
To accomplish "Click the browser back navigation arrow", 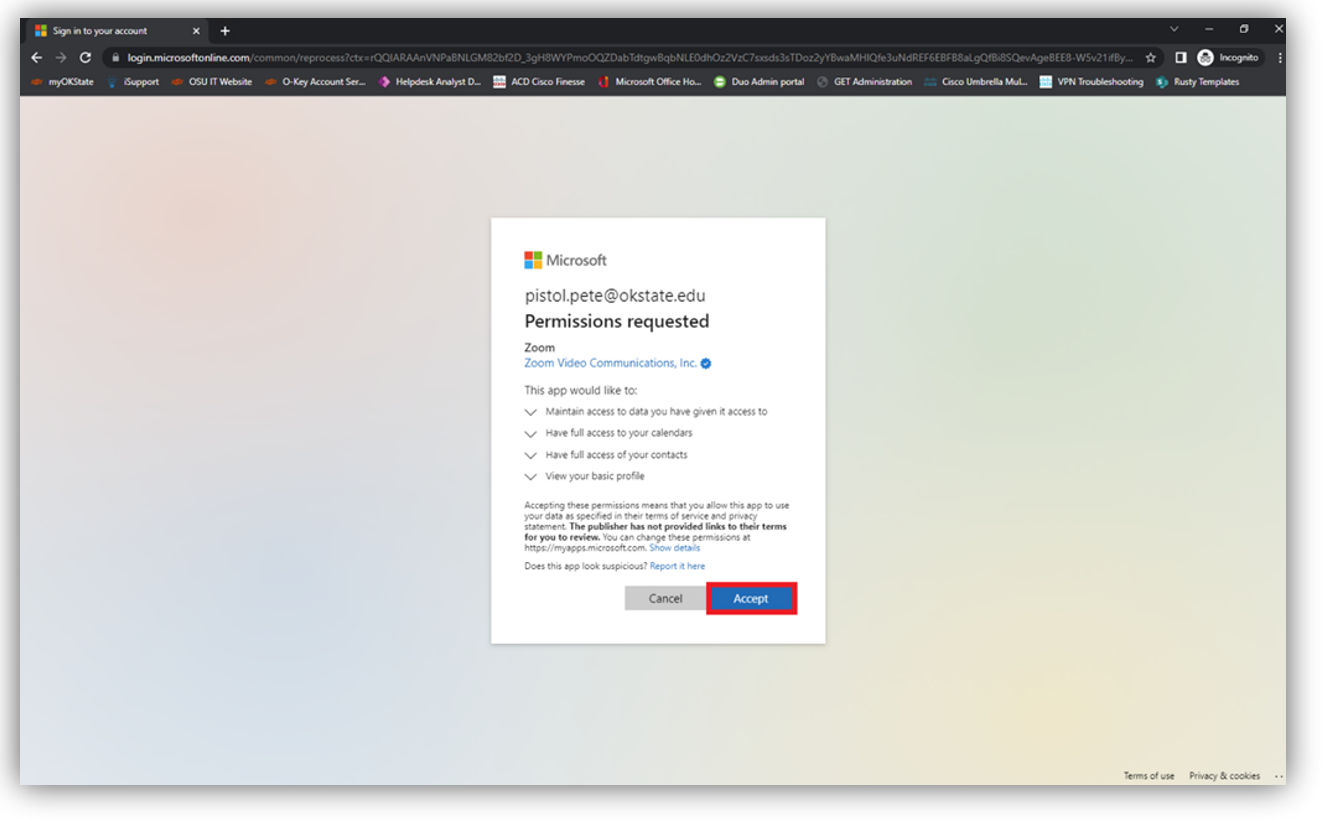I will 37,57.
